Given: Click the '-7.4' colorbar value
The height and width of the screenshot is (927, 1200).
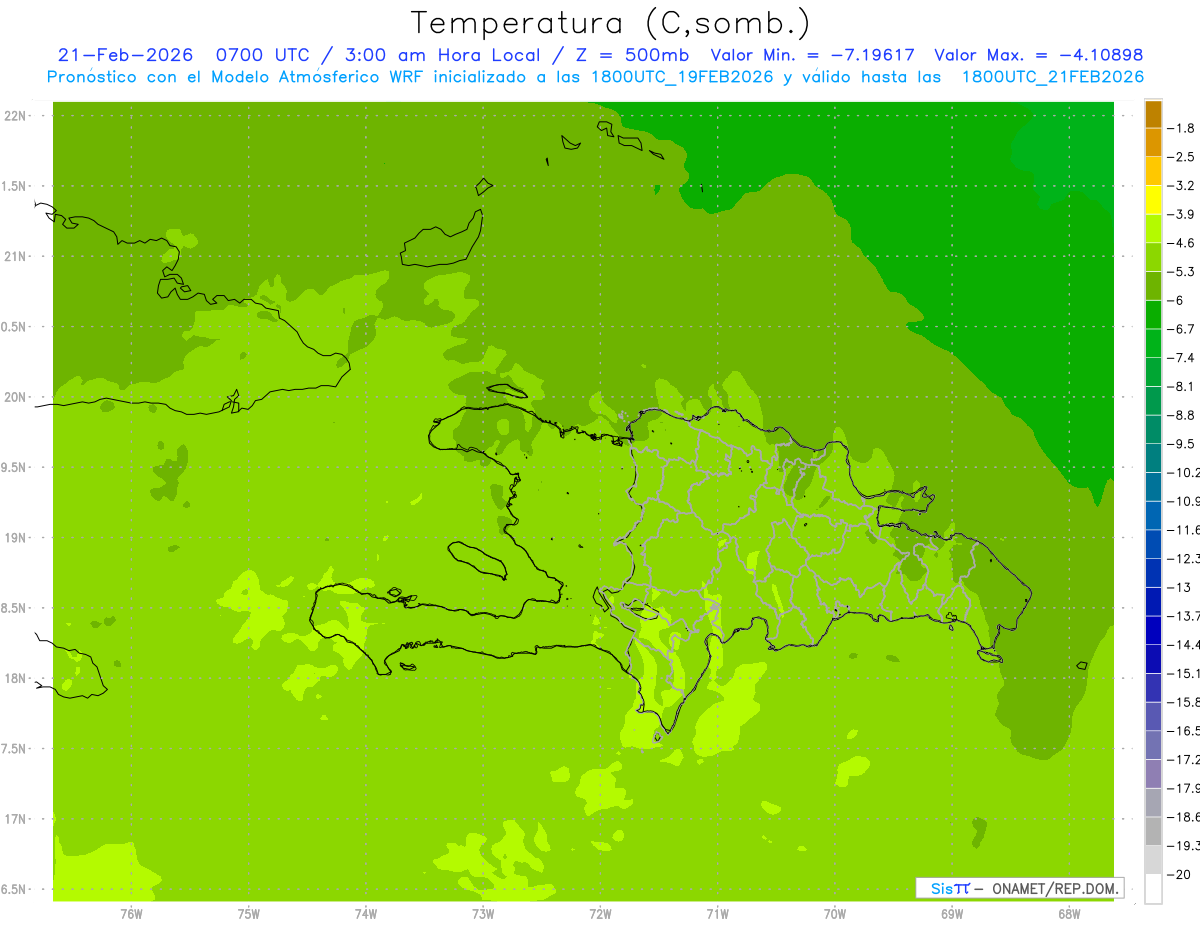Looking at the screenshot, I should coord(1182,358).
